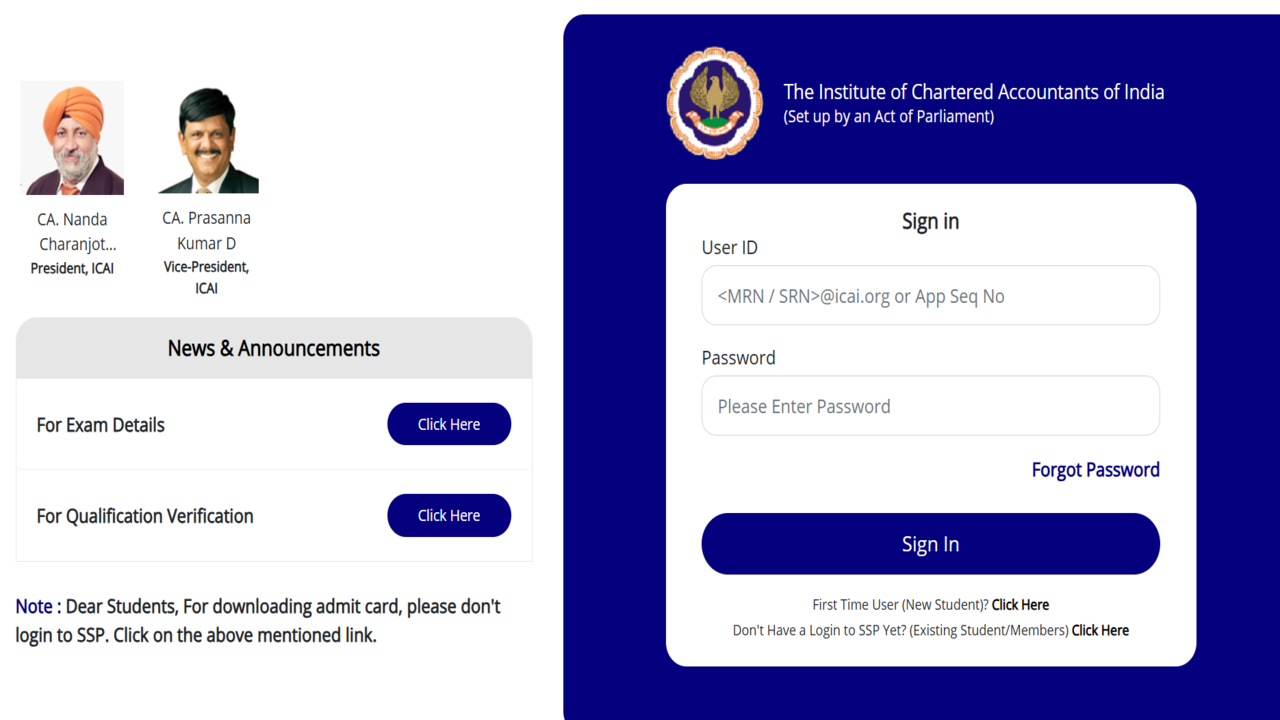The width and height of the screenshot is (1280, 720).
Task: Click Here link for First Time User
Action: [x=1020, y=605]
